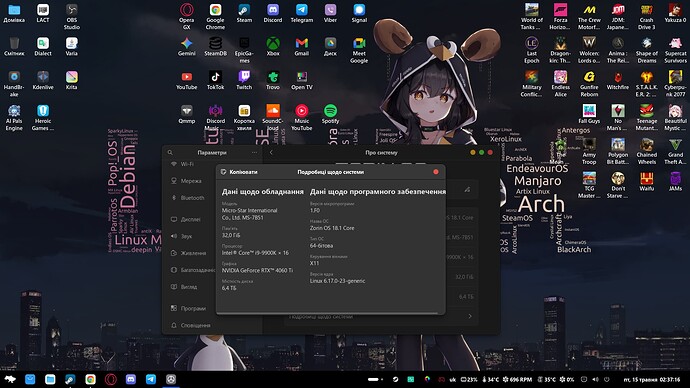Open the Xbox desktop icon

click(x=273, y=47)
